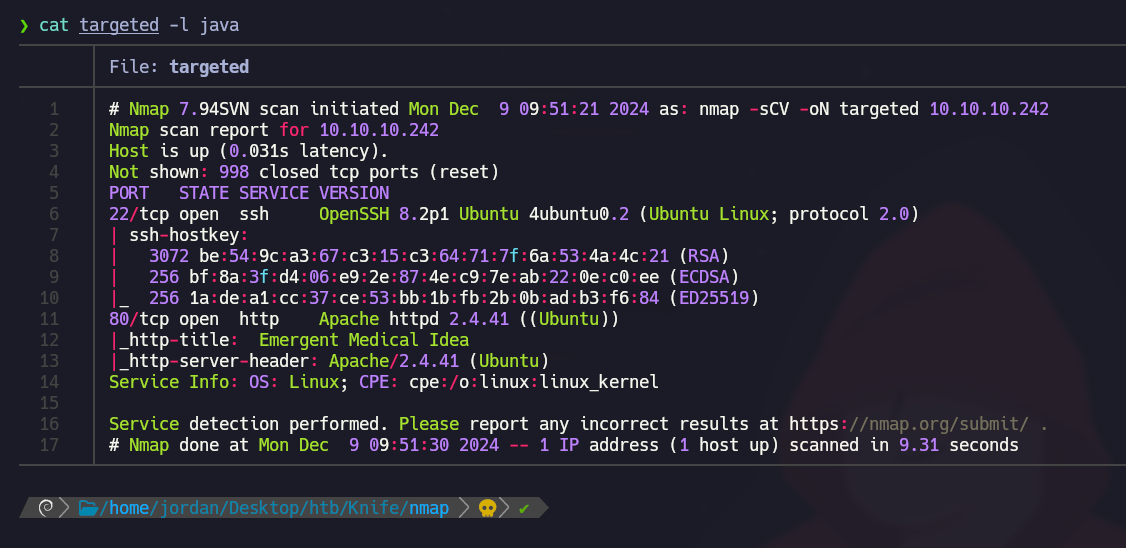The width and height of the screenshot is (1126, 548).
Task: Click the 'Emergent Medical Idea' http-title text
Action: click(364, 340)
